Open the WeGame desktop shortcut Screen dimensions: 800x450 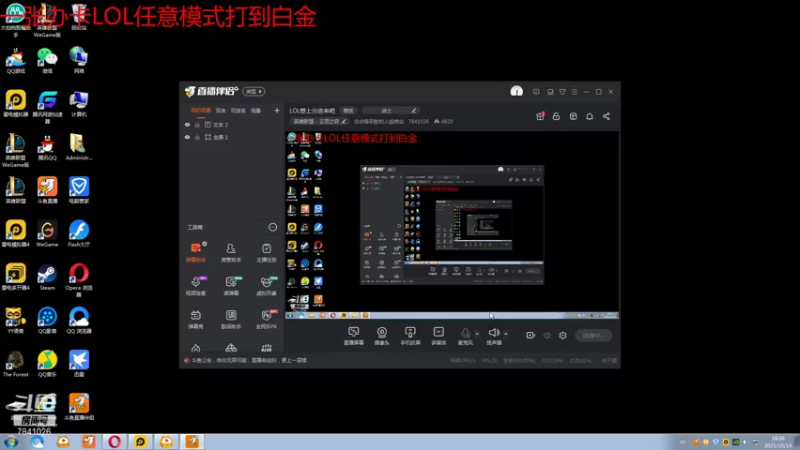pyautogui.click(x=47, y=234)
